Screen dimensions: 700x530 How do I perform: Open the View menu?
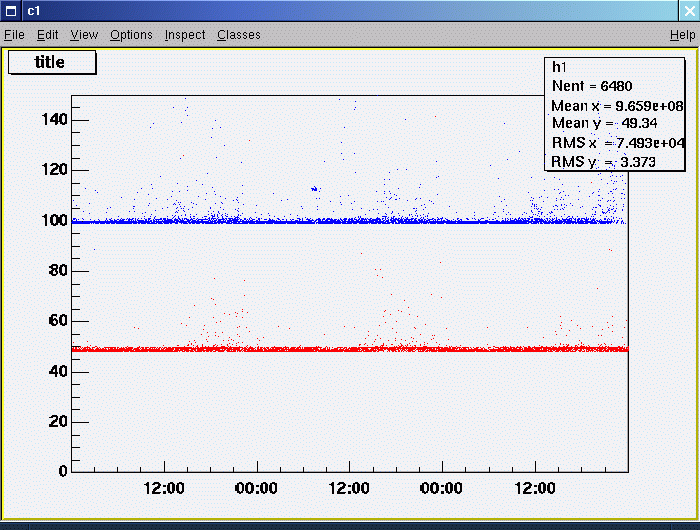coord(84,35)
